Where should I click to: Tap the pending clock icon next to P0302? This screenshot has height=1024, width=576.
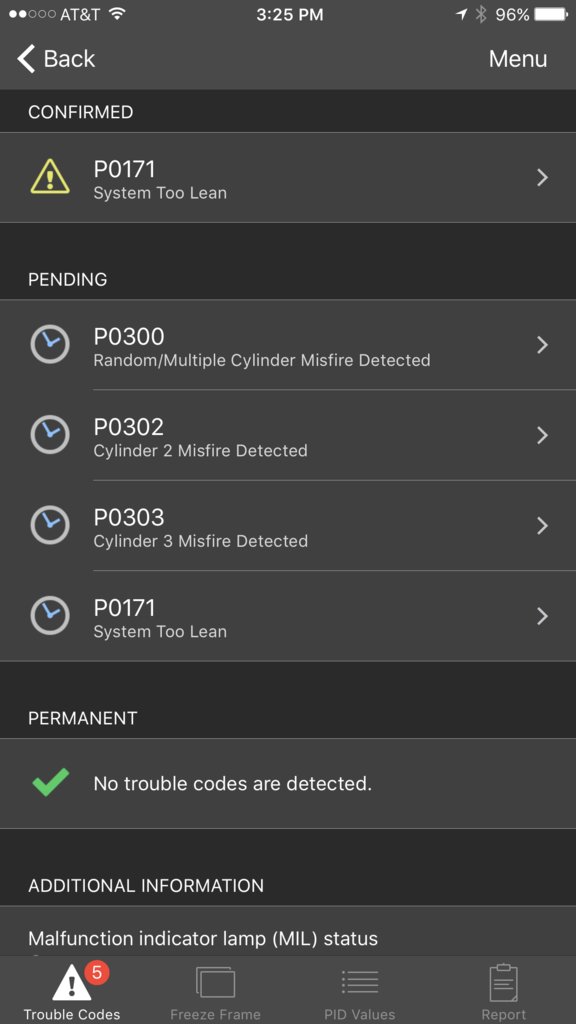click(x=50, y=435)
